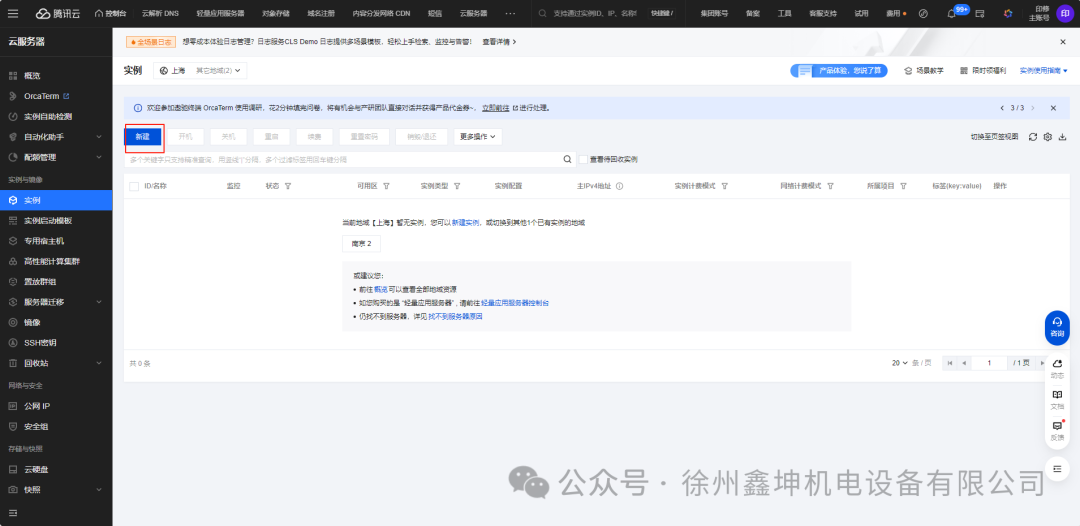Tick the 查看待回收实例 checkbox
The height and width of the screenshot is (526, 1080).
pos(583,159)
